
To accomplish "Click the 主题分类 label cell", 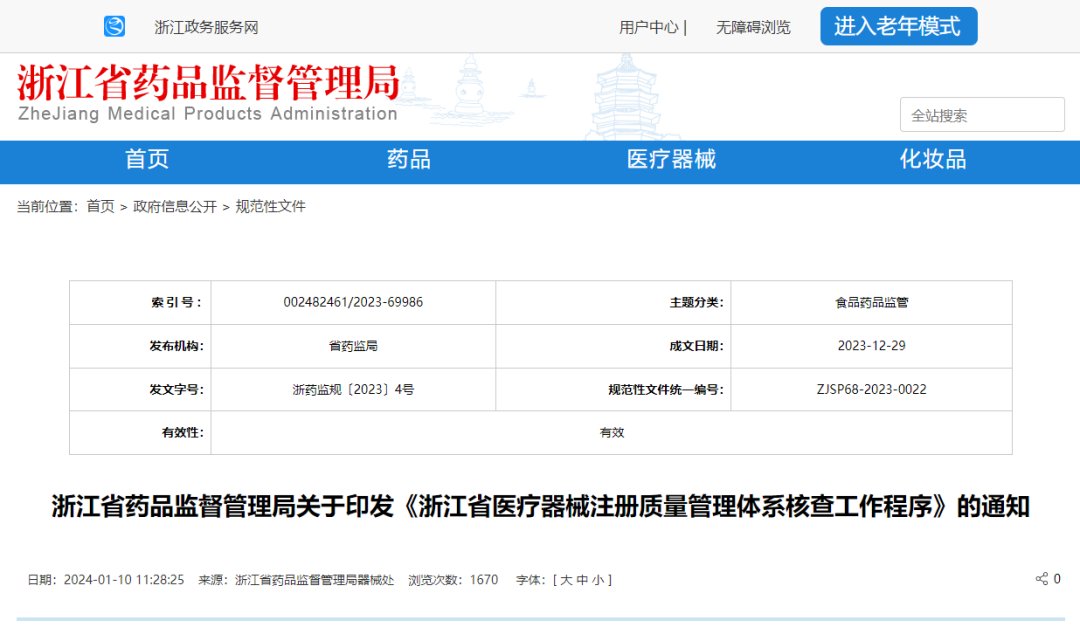I will pyautogui.click(x=613, y=302).
